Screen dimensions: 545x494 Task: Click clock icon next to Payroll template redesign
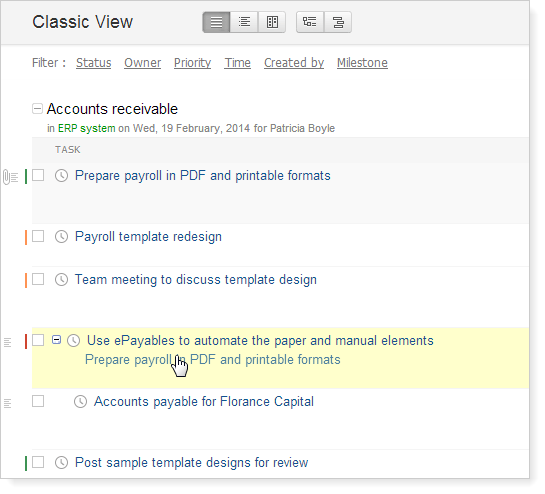point(62,237)
